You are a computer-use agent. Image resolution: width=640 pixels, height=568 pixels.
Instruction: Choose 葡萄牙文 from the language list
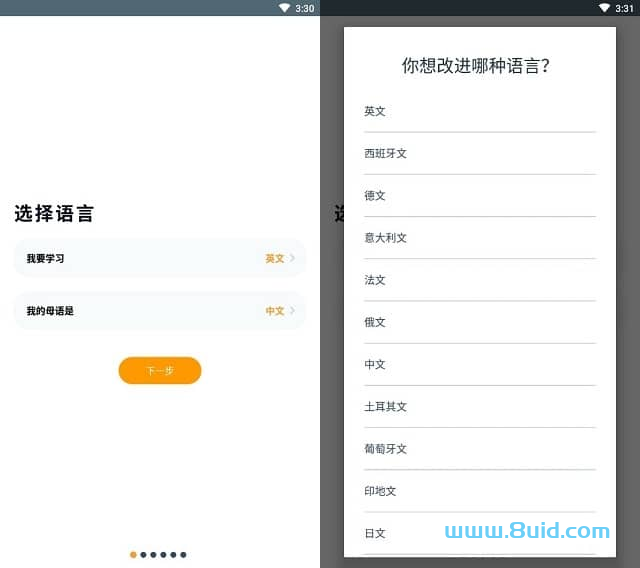point(480,449)
